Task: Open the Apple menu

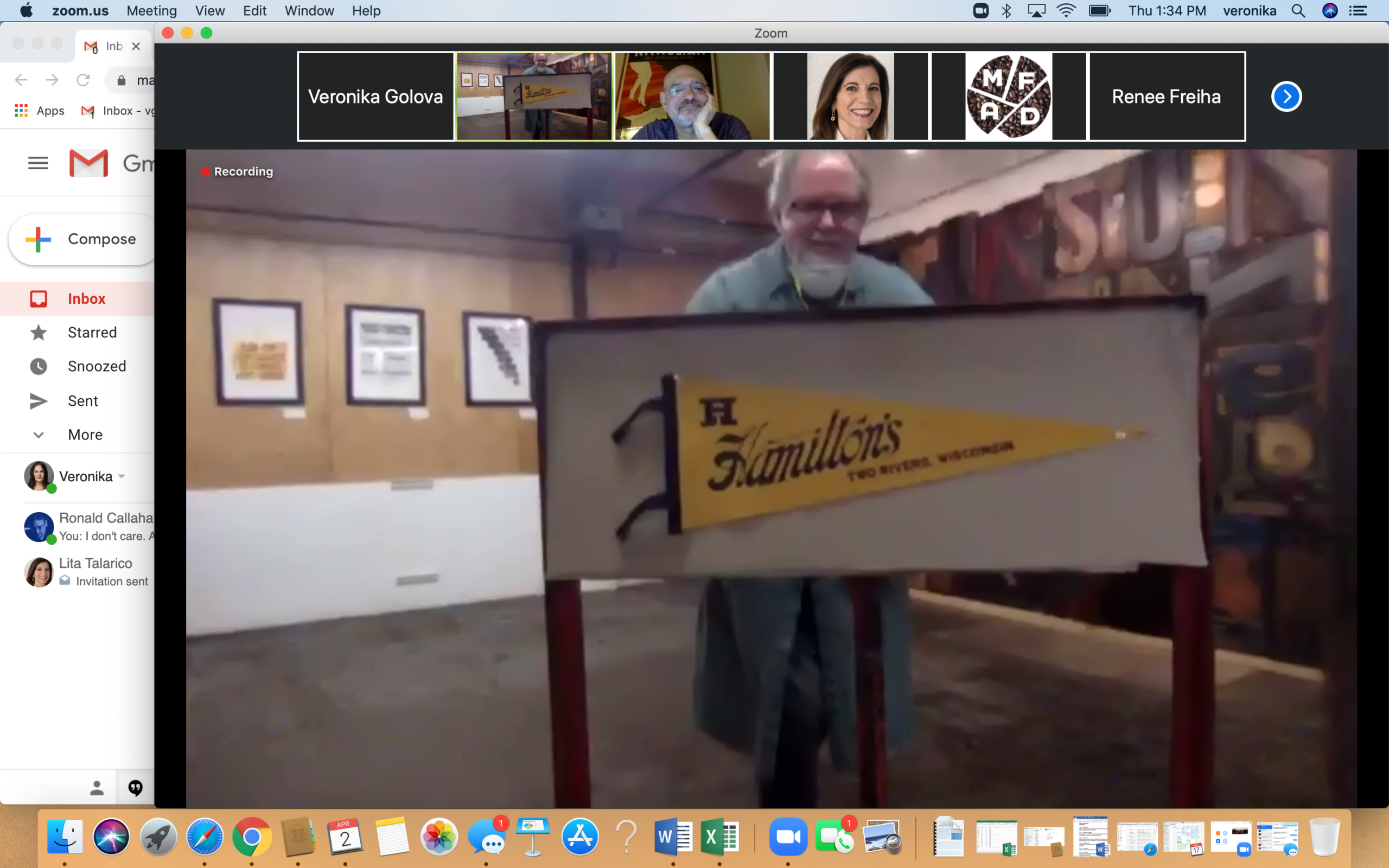Action: [x=27, y=10]
